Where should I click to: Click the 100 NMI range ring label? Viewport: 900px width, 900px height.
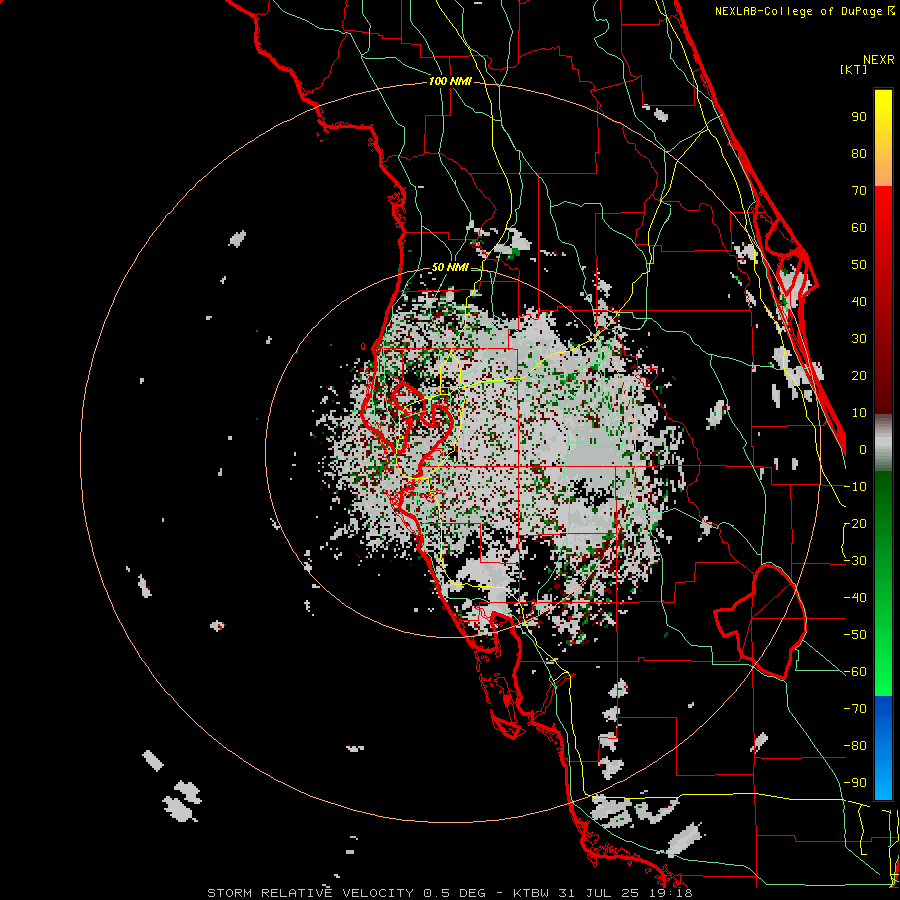click(x=450, y=82)
